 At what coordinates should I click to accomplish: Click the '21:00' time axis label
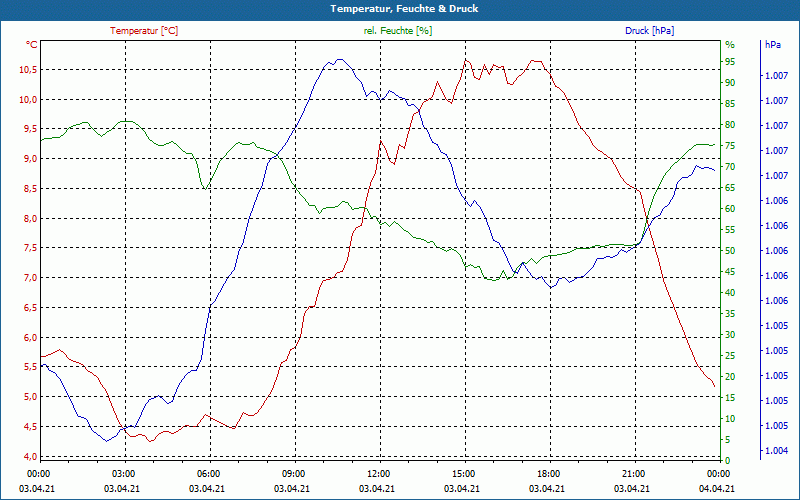(x=634, y=473)
